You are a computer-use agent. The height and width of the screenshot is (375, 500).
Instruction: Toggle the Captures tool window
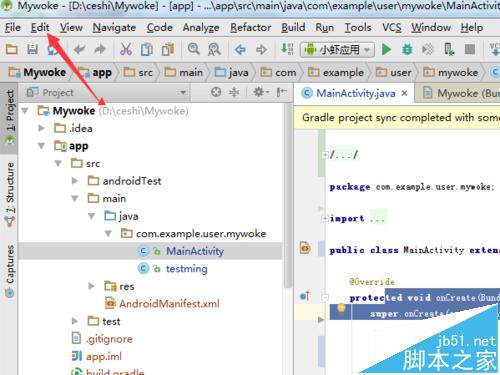tap(9, 271)
